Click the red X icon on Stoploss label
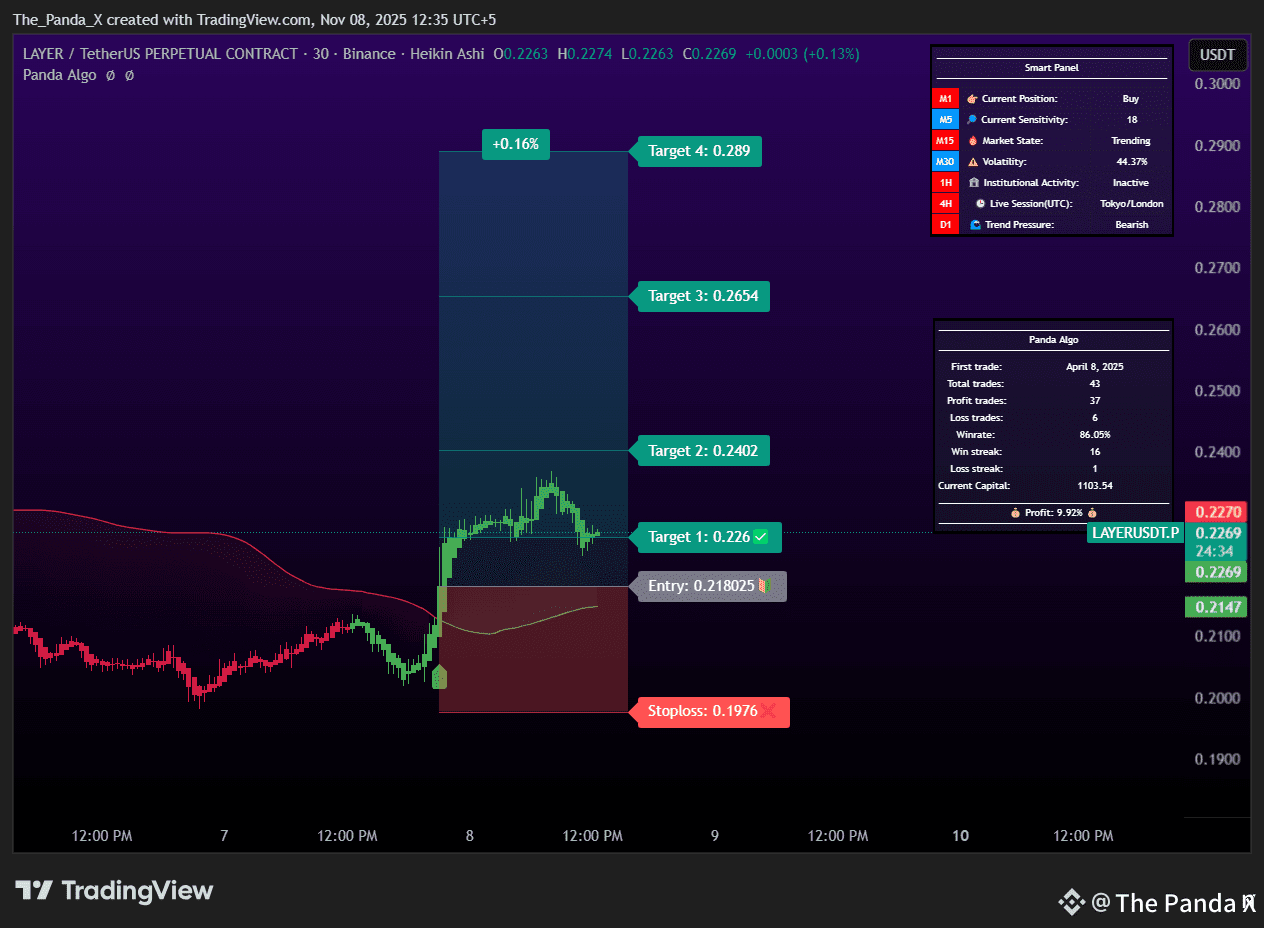Viewport: 1264px width, 928px height. click(767, 712)
